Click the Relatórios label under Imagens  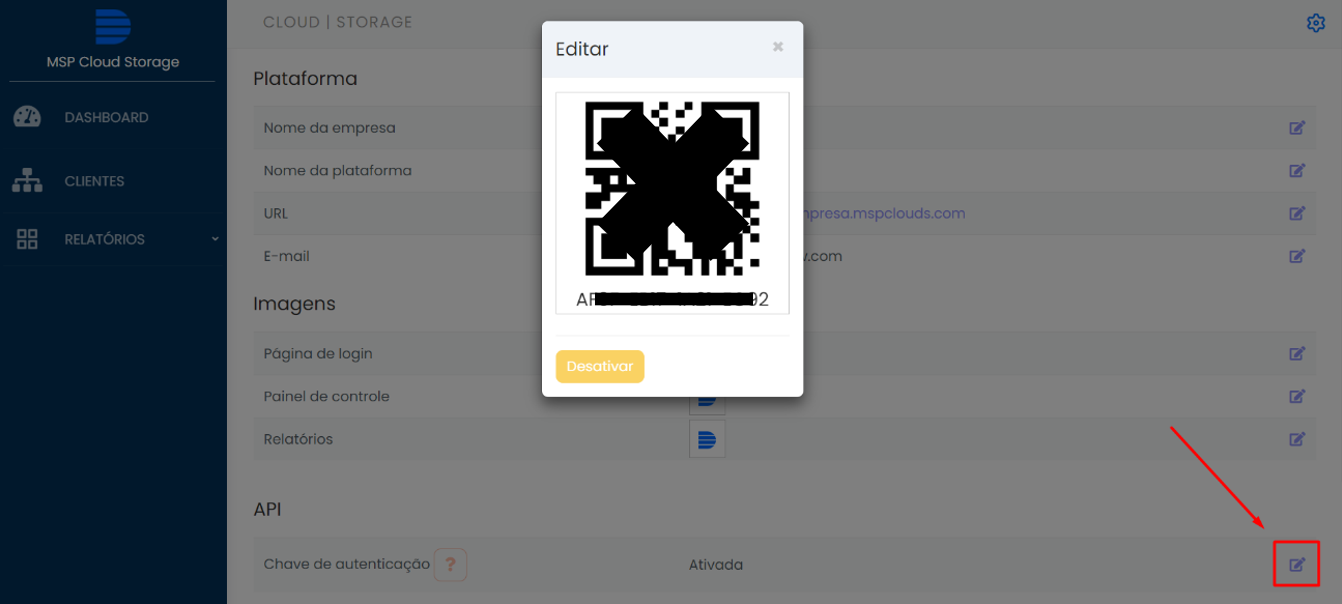[x=298, y=439]
